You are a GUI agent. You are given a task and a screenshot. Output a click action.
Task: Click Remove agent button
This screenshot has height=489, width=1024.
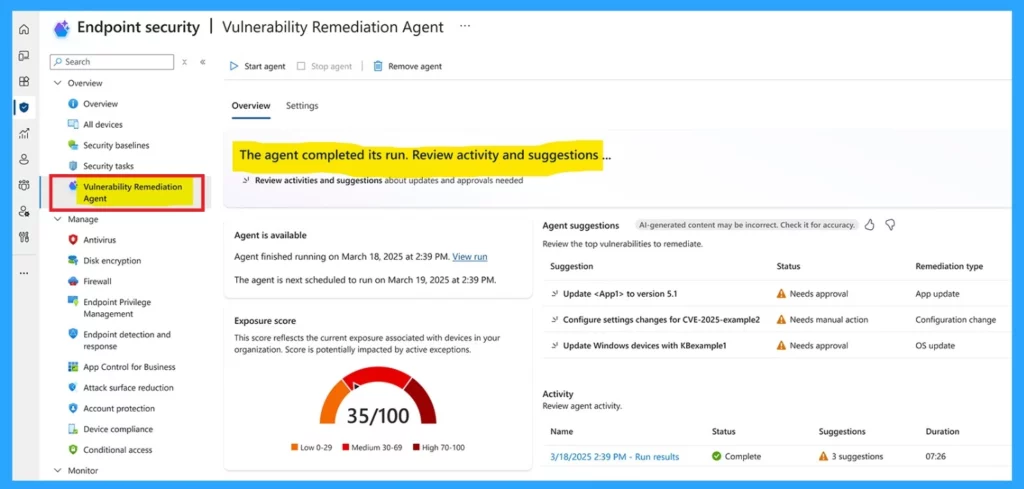tap(408, 66)
